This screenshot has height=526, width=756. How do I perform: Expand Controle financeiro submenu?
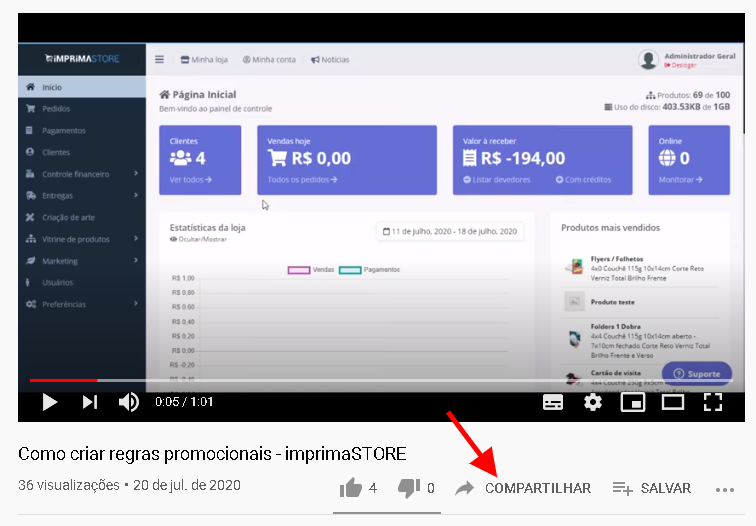point(82,174)
